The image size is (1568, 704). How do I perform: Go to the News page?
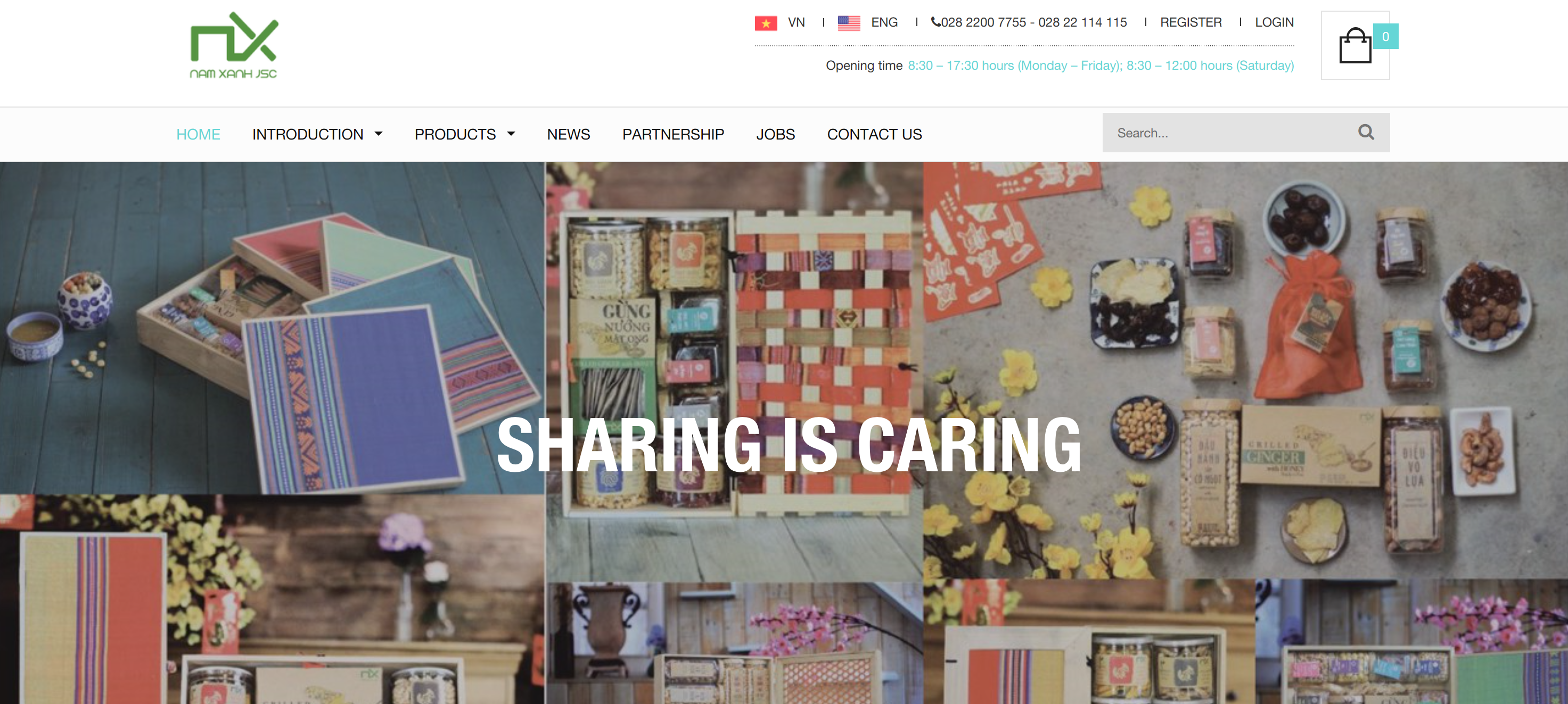(x=568, y=134)
